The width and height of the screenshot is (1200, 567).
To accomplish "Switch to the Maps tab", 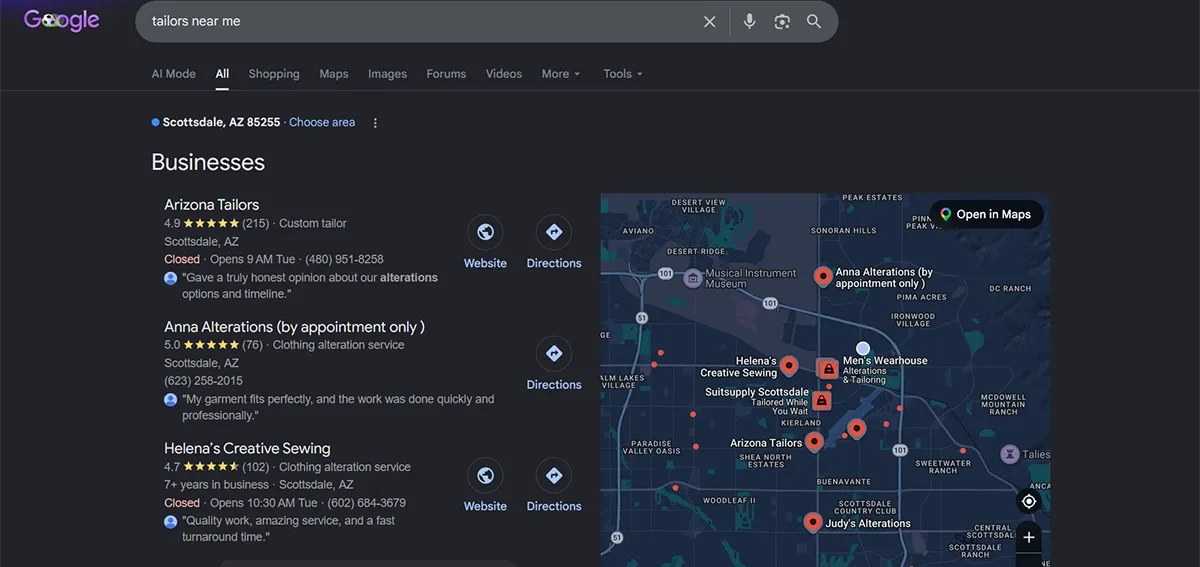I will 334,74.
